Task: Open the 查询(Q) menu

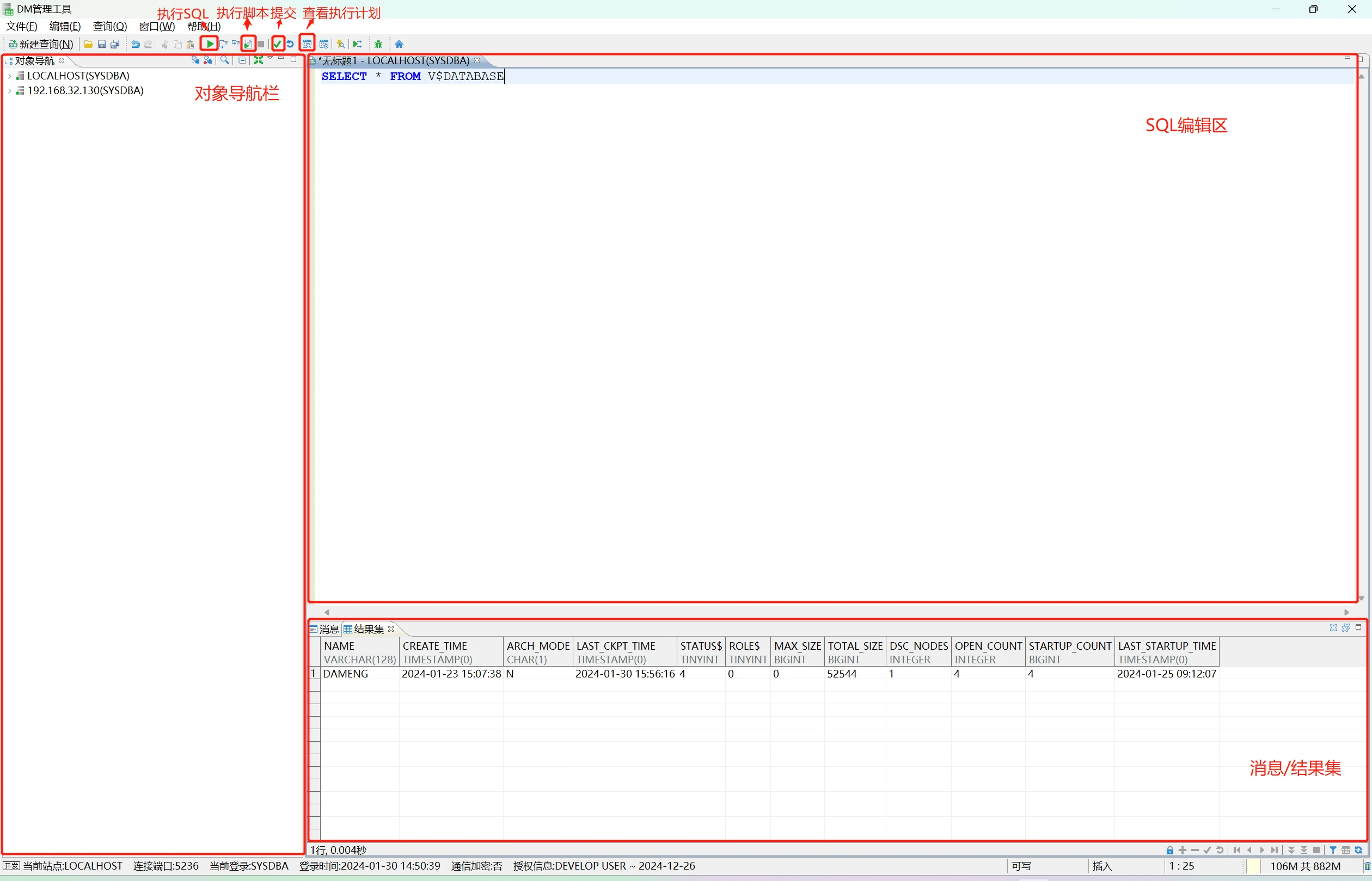Action: pyautogui.click(x=109, y=26)
